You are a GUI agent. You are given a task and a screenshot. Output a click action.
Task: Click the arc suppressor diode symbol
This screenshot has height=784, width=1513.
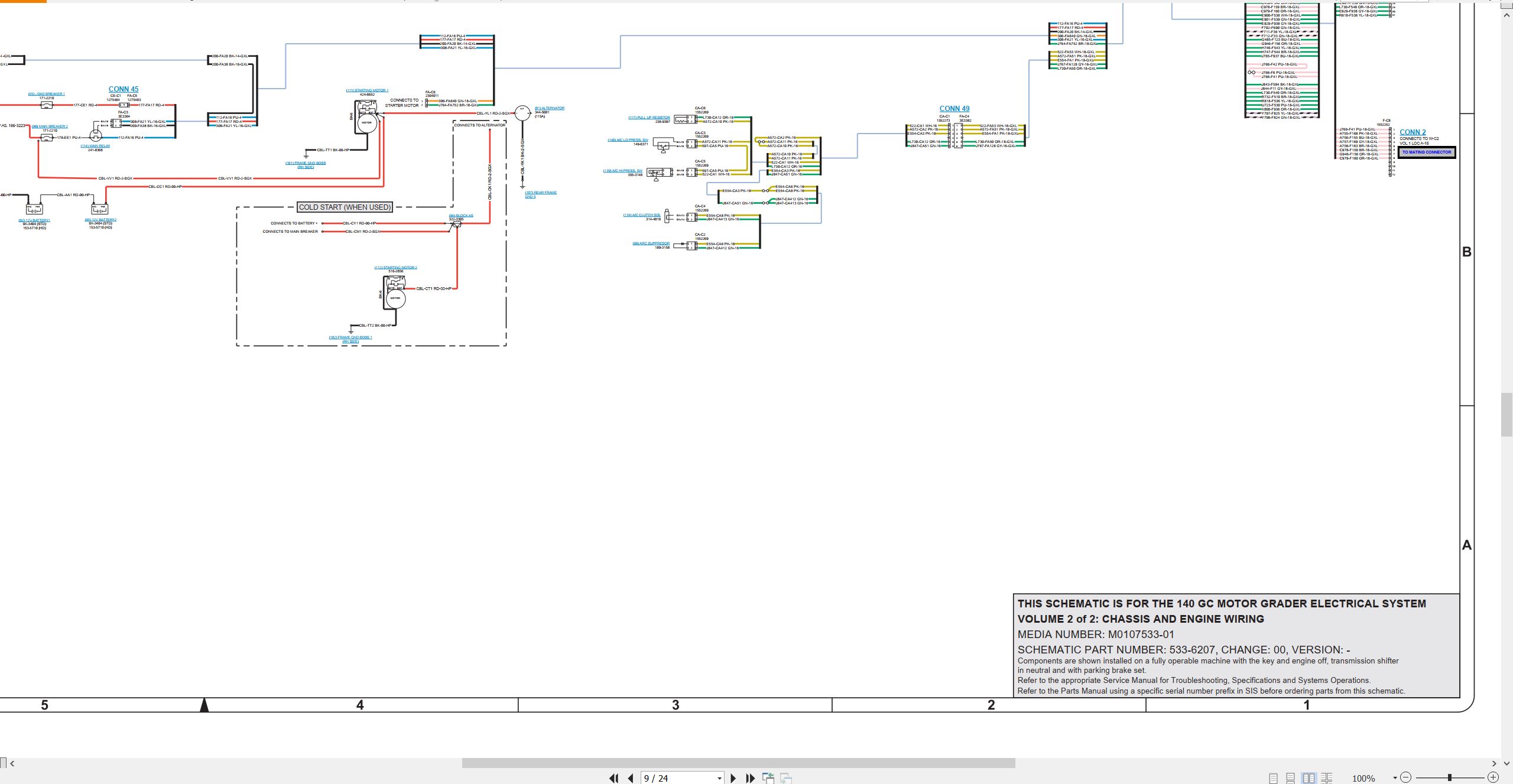click(683, 244)
